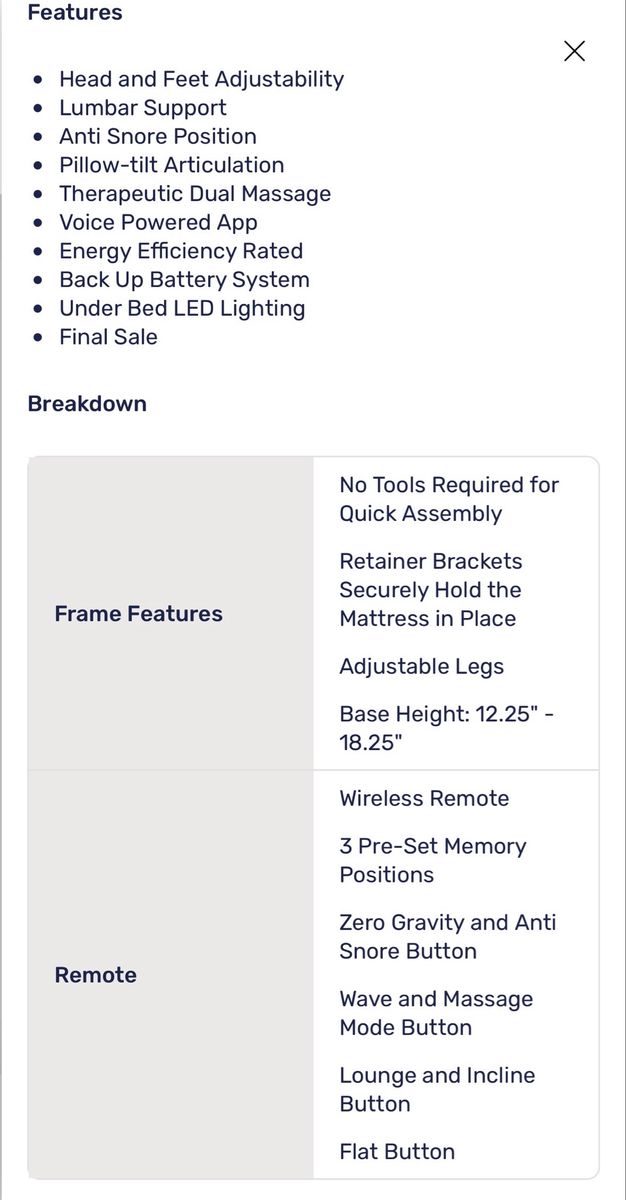Click the Base Height specification text
This screenshot has width=626, height=1200.
coord(446,728)
